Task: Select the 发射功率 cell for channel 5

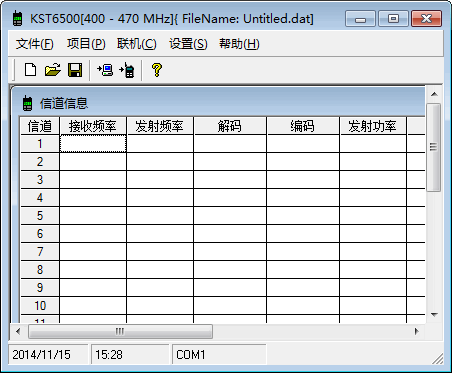Action: [x=373, y=216]
